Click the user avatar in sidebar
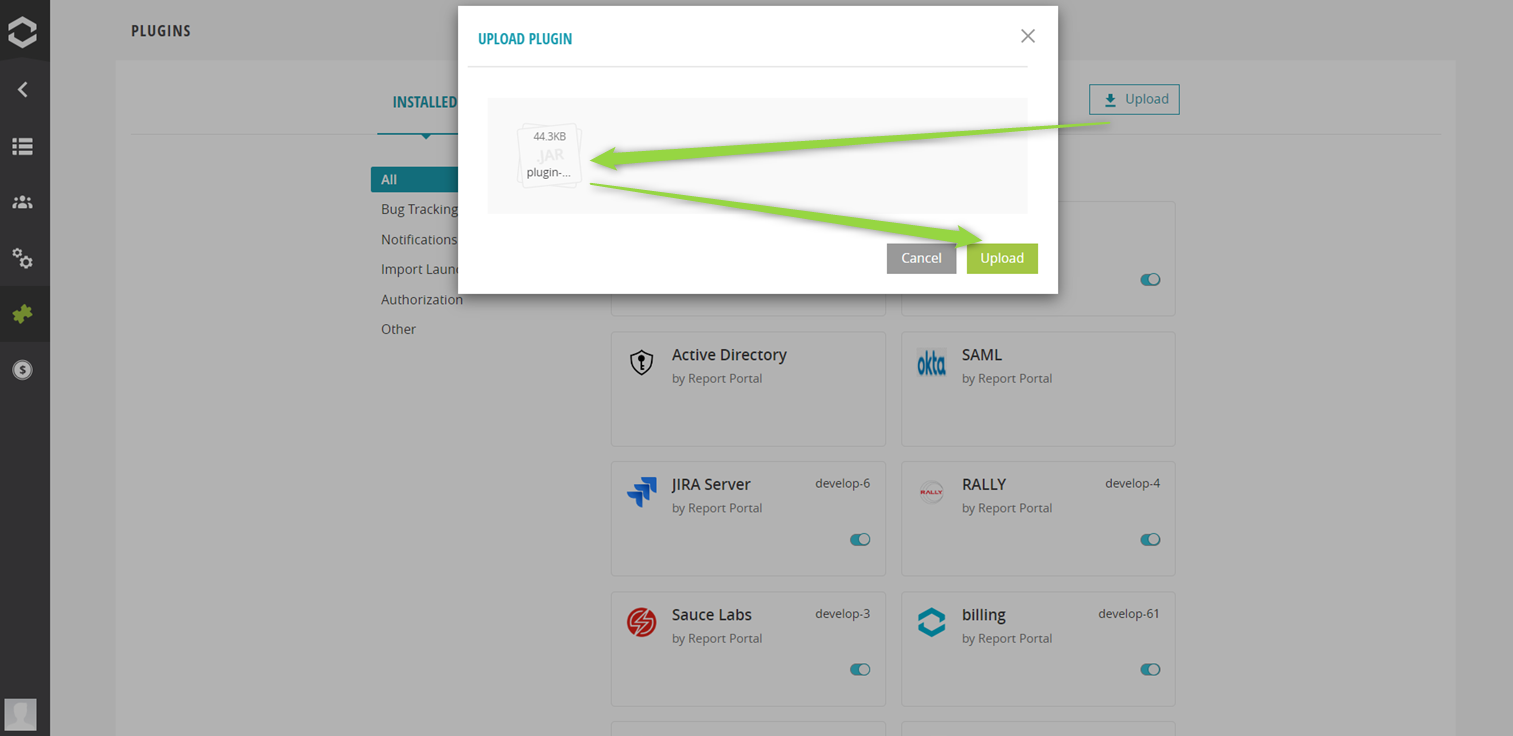1513x736 pixels. (21, 714)
